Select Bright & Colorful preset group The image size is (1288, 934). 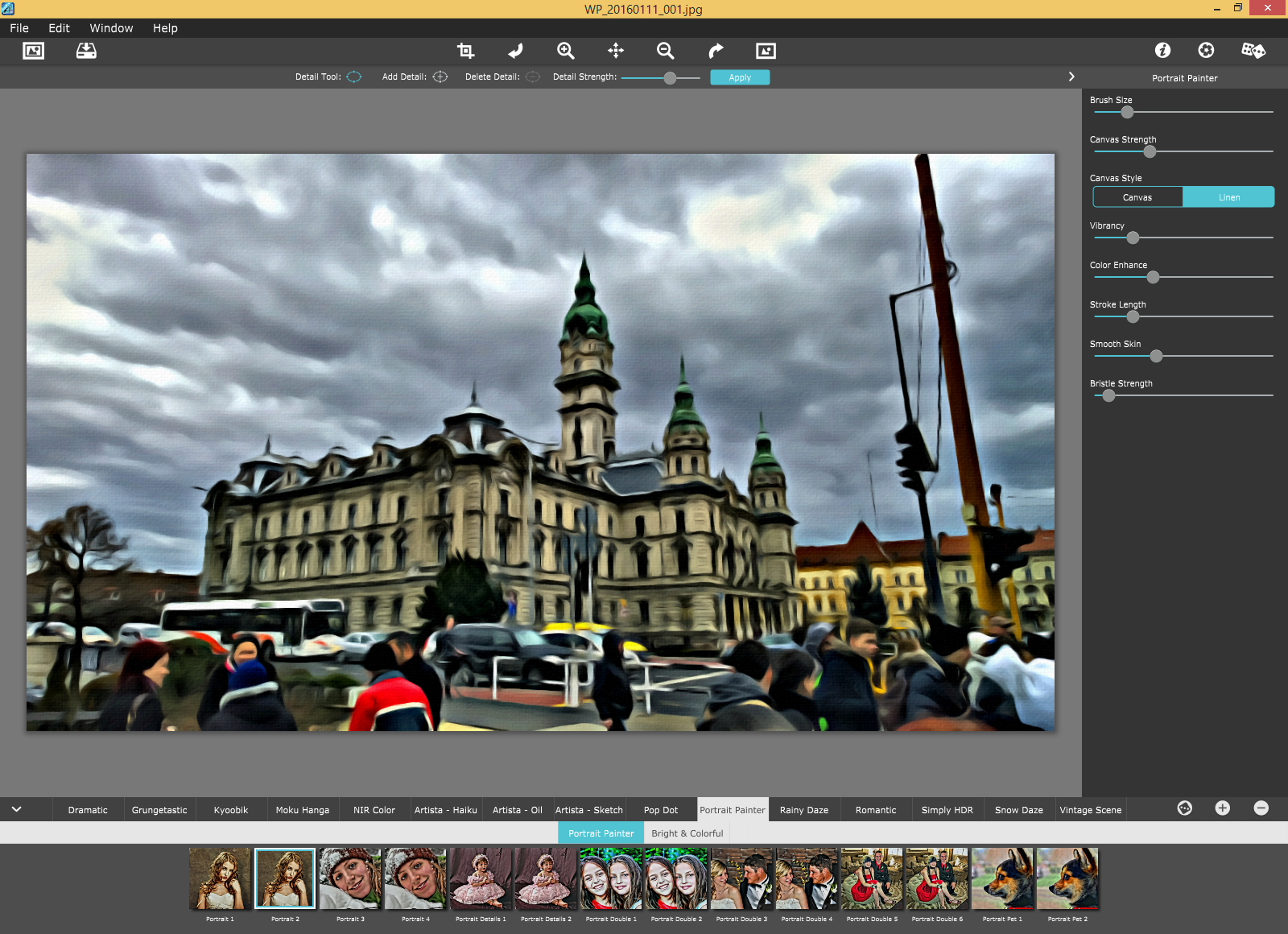[687, 833]
